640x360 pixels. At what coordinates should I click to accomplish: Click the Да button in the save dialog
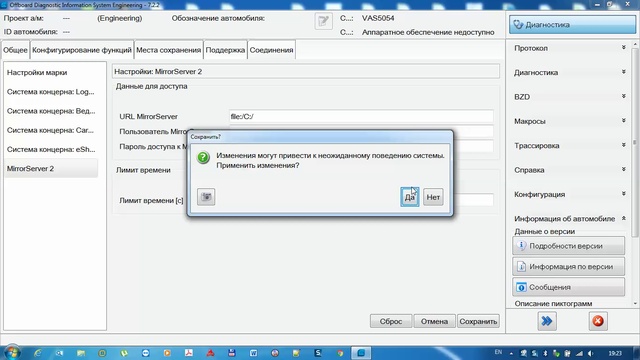pyautogui.click(x=409, y=197)
